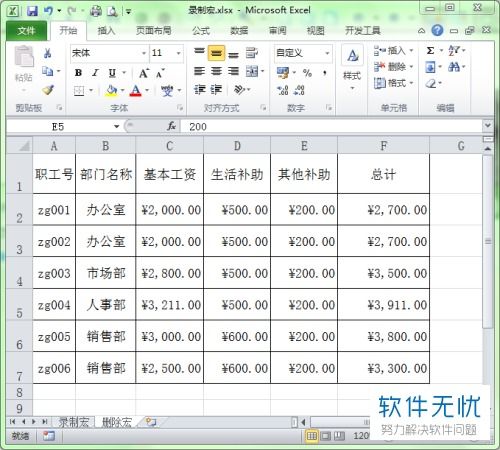Switch to the 插入 ribbon tab
The width and height of the screenshot is (500, 450).
tap(106, 31)
